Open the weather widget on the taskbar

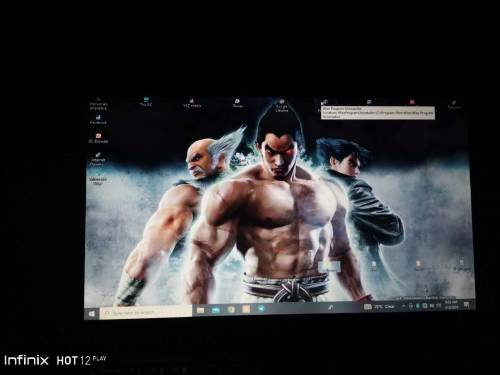[380, 306]
